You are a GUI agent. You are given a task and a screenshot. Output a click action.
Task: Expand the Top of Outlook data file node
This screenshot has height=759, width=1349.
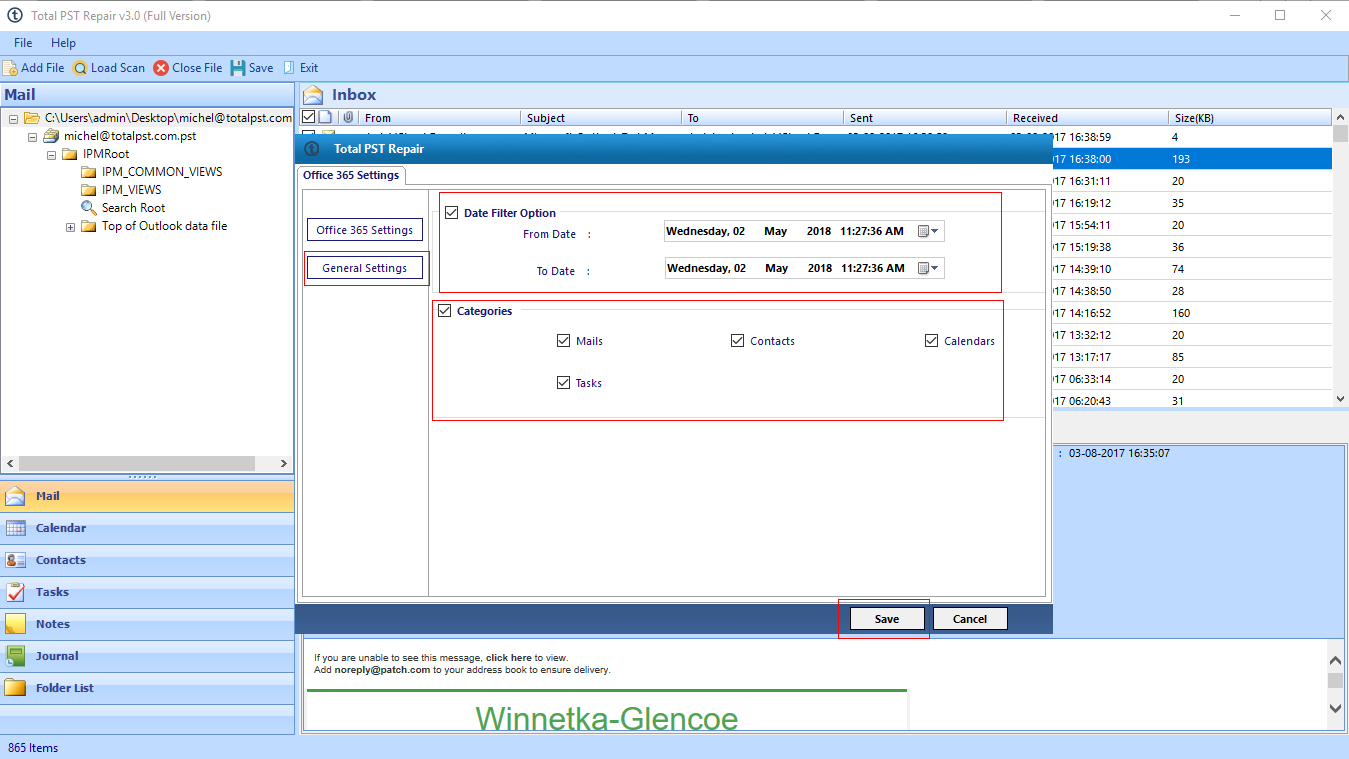pos(71,226)
